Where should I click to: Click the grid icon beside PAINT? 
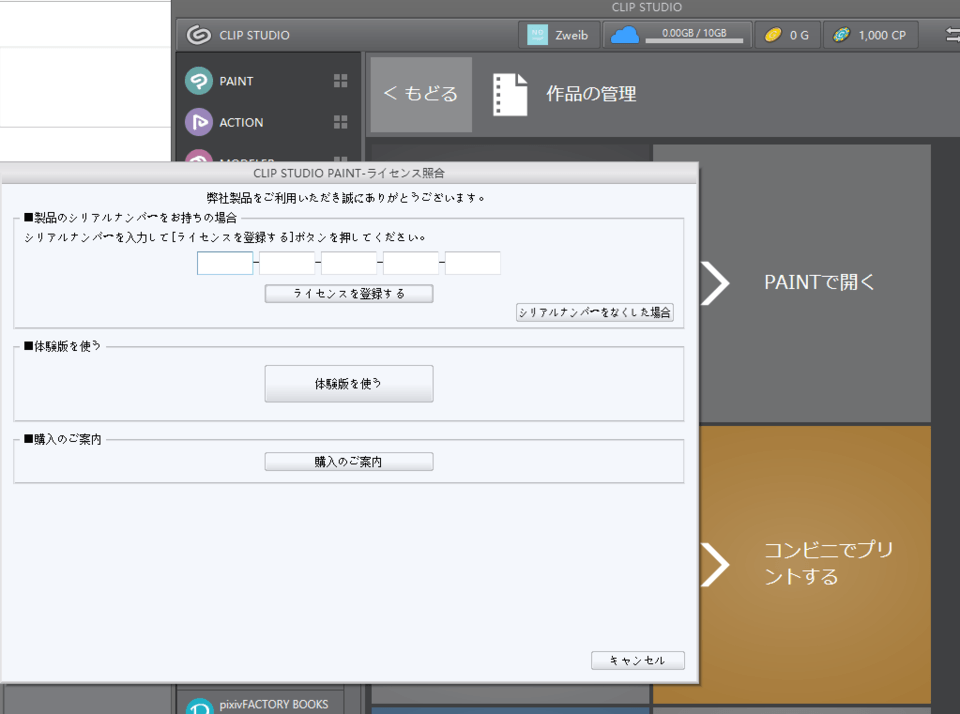[x=340, y=81]
